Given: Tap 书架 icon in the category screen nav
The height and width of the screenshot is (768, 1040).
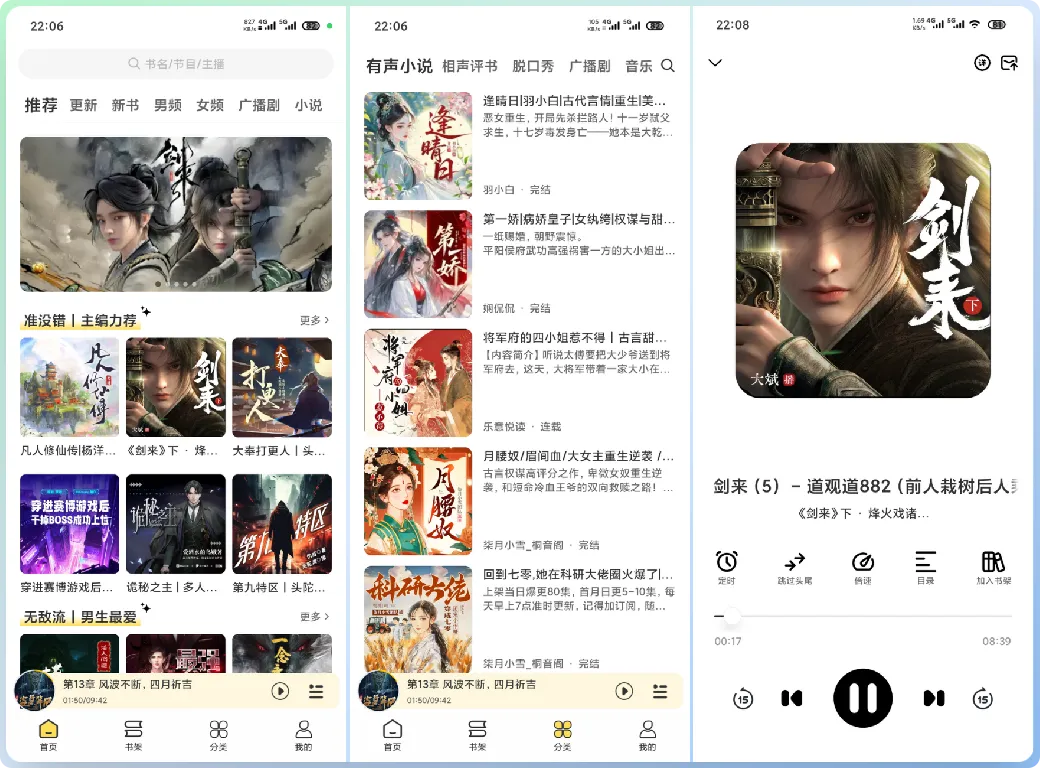Looking at the screenshot, I should [x=477, y=730].
